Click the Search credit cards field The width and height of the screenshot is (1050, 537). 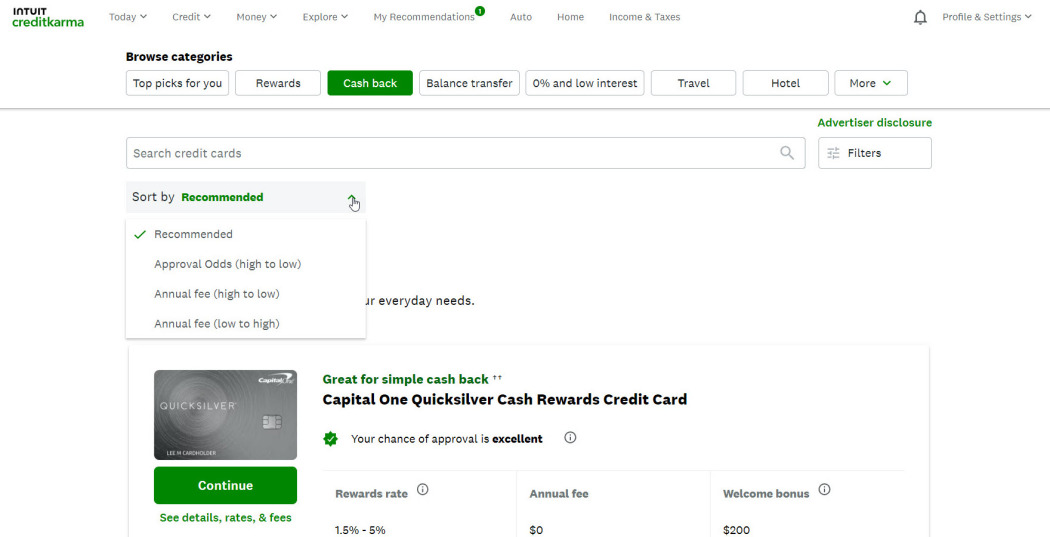point(465,153)
